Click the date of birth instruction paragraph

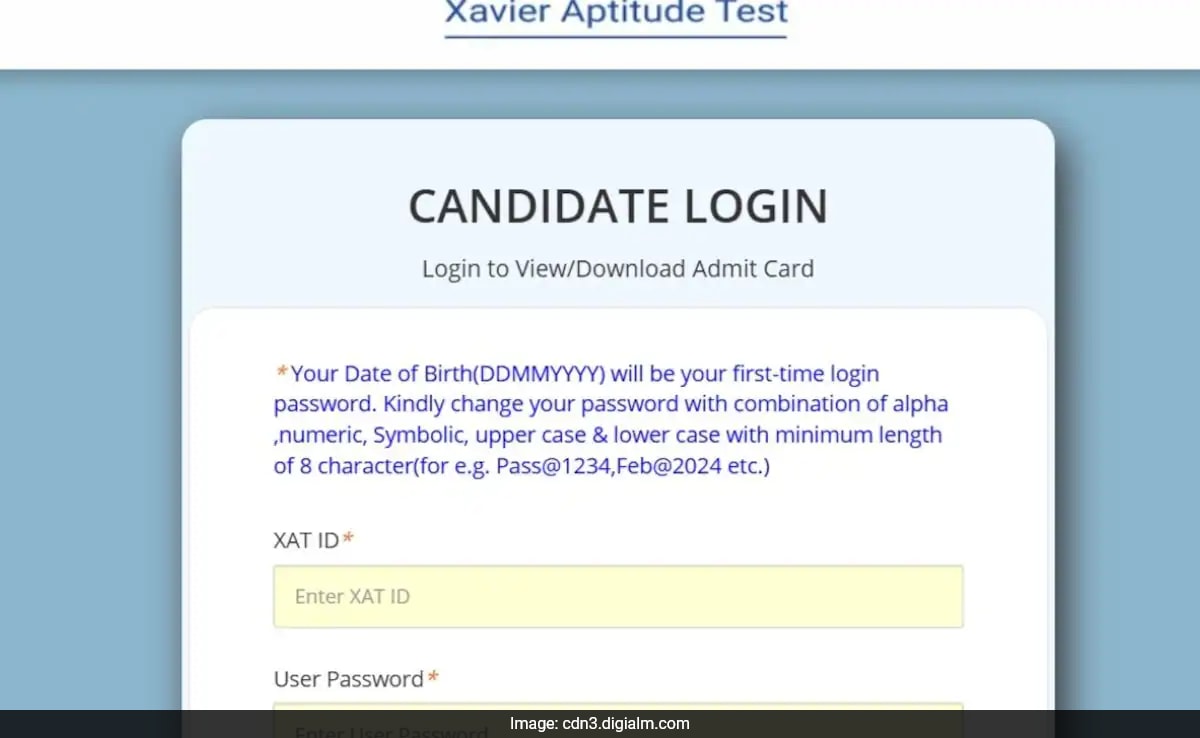tap(610, 418)
